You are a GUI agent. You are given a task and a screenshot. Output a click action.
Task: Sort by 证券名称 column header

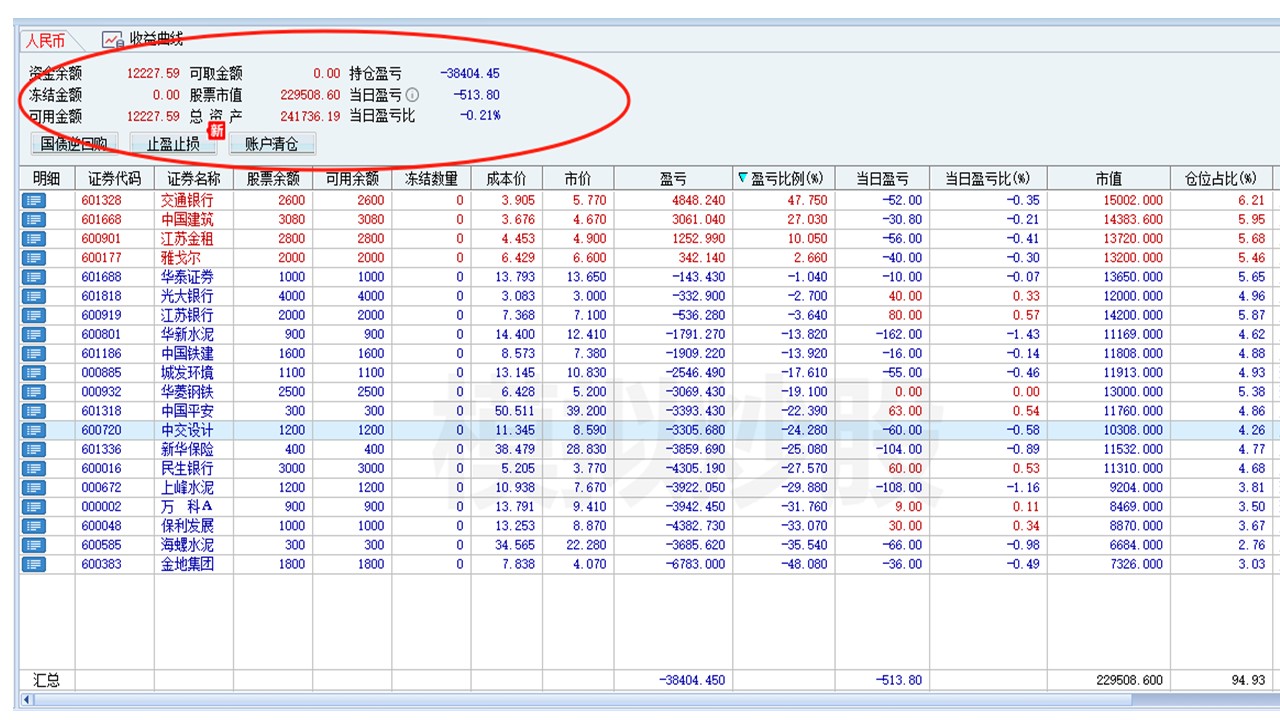pos(193,179)
